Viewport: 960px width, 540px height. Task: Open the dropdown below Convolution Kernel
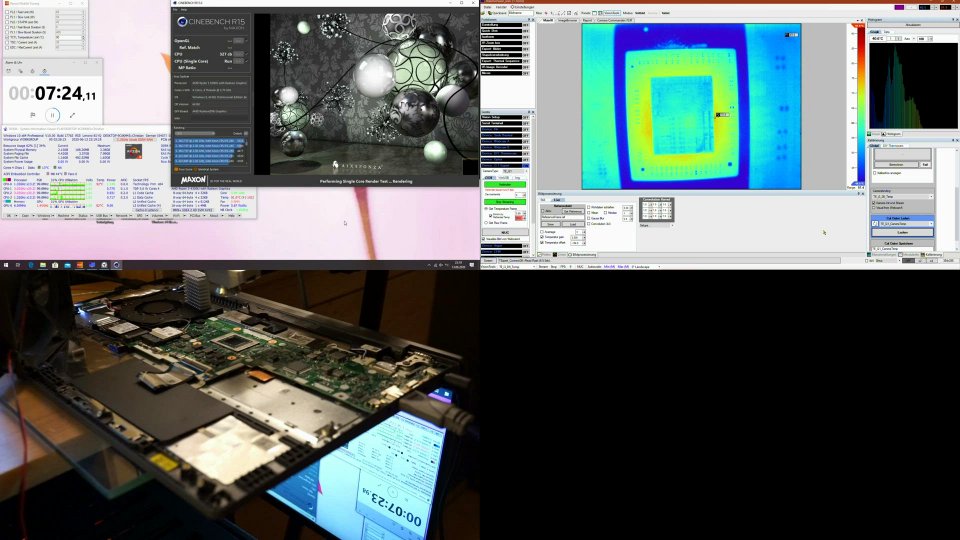coord(657,225)
